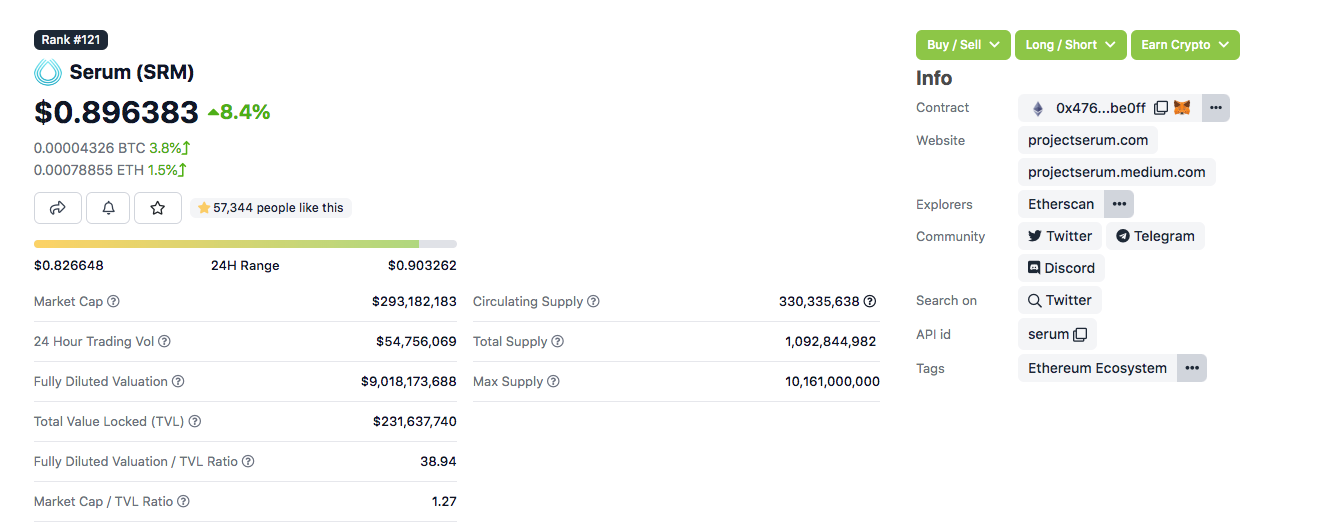Show more contracts with ellipsis button

pyautogui.click(x=1216, y=108)
